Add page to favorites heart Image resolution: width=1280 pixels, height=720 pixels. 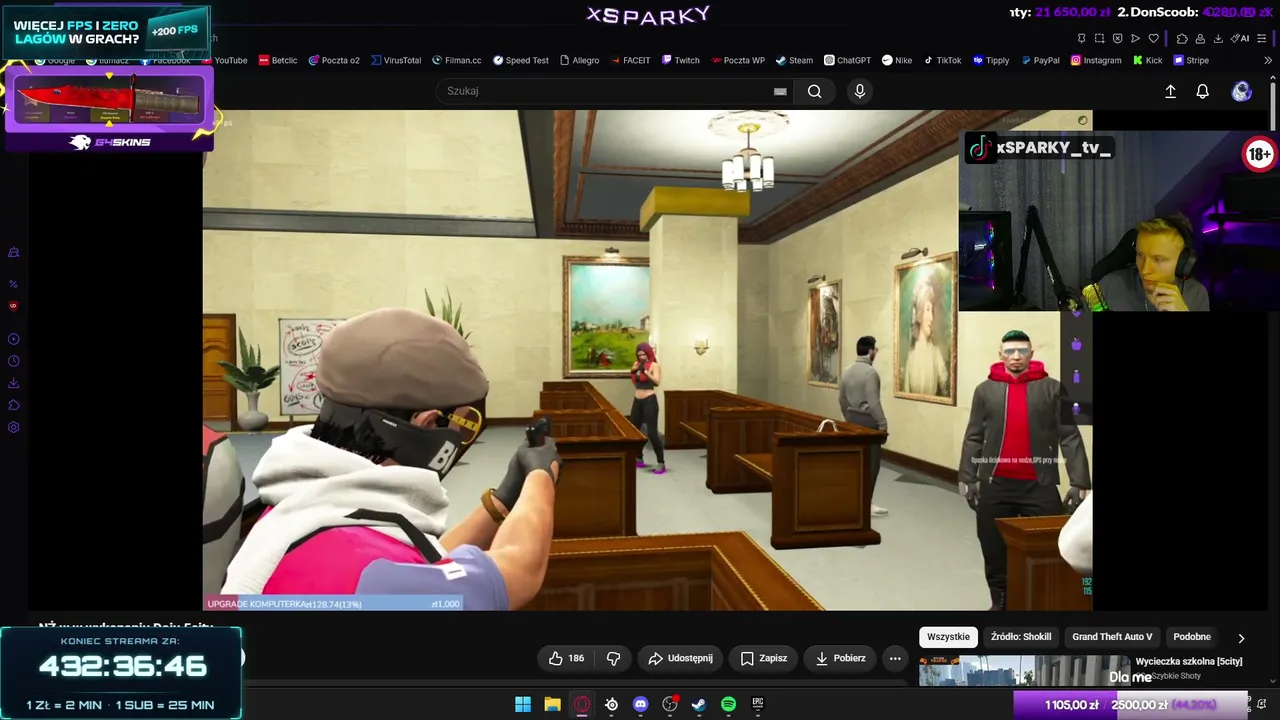pyautogui.click(x=1153, y=38)
